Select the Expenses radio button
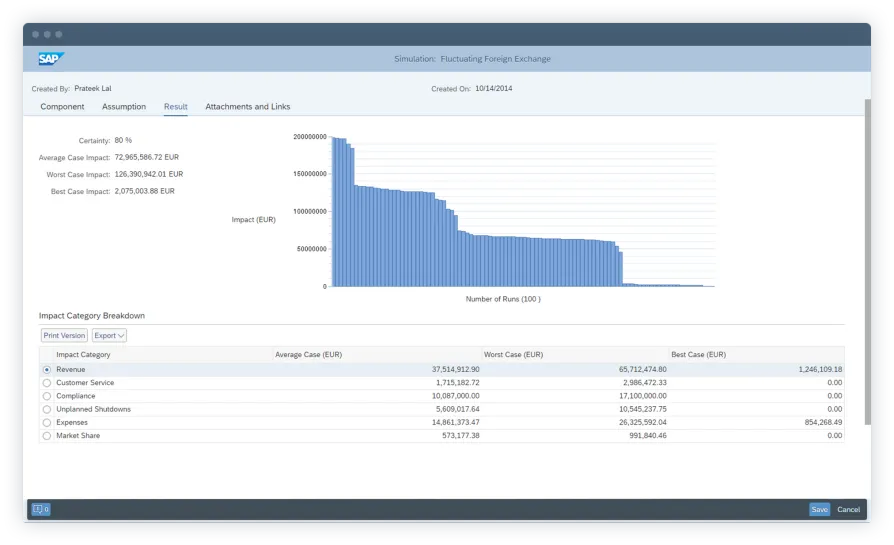This screenshot has height=545, width=894. [46, 423]
